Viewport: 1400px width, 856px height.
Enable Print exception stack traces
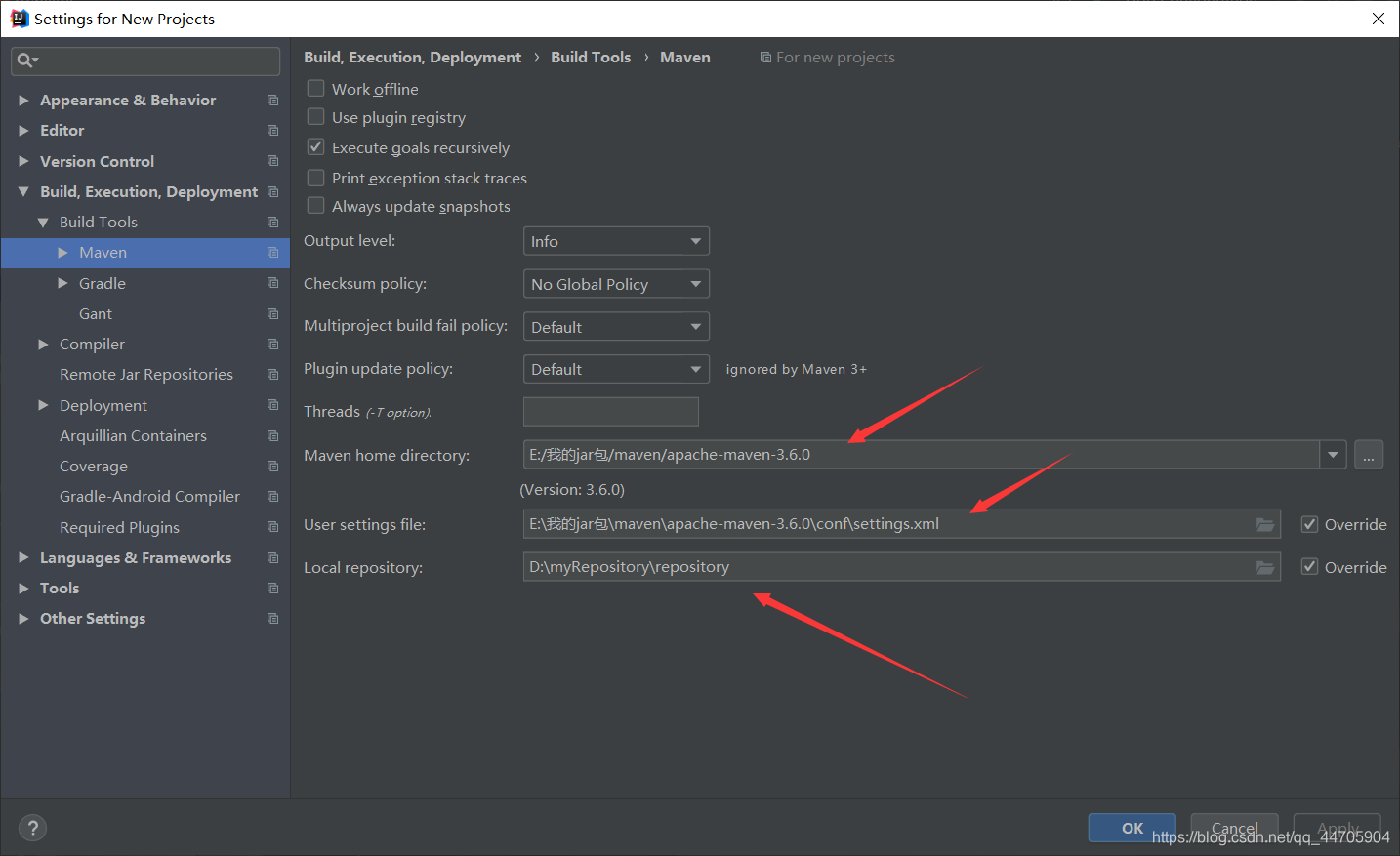[316, 178]
